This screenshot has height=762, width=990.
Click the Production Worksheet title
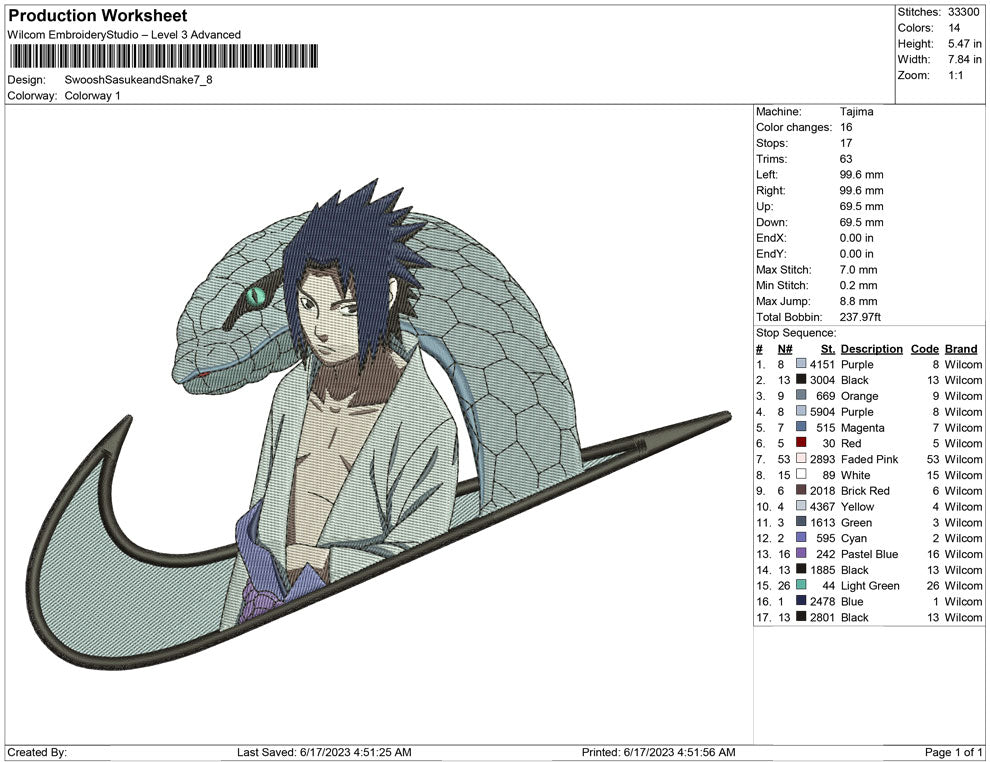[x=98, y=15]
